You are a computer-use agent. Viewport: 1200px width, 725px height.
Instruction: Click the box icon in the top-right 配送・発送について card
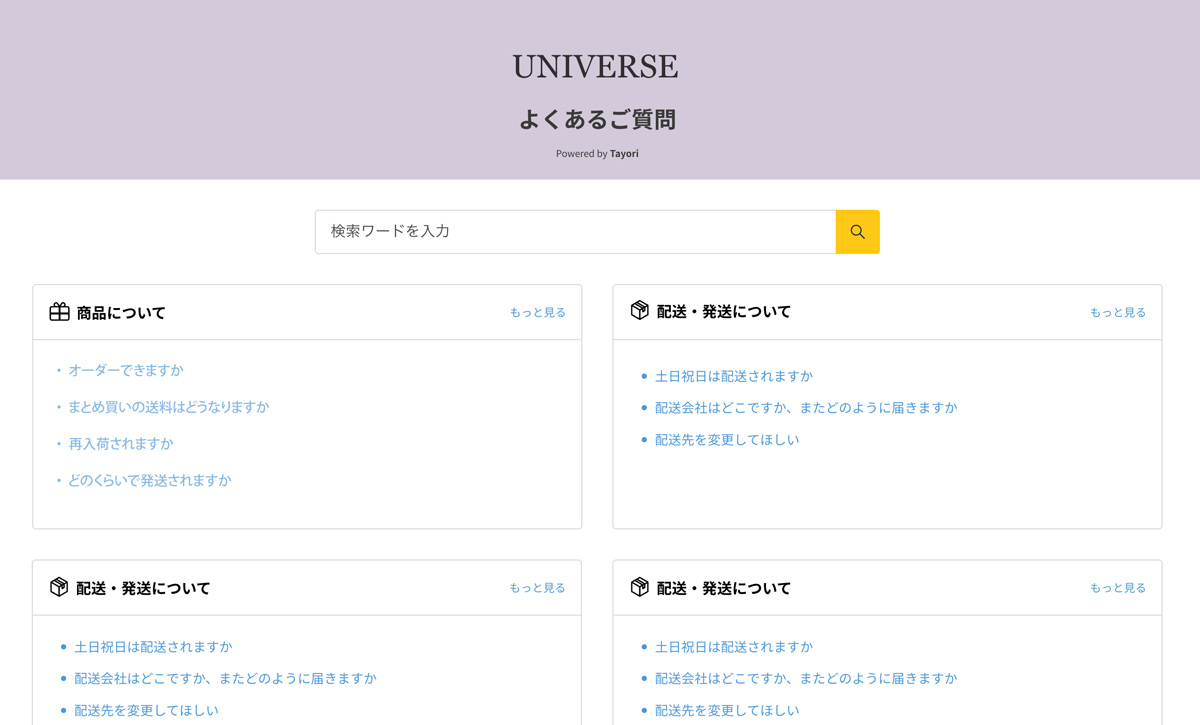click(x=639, y=311)
